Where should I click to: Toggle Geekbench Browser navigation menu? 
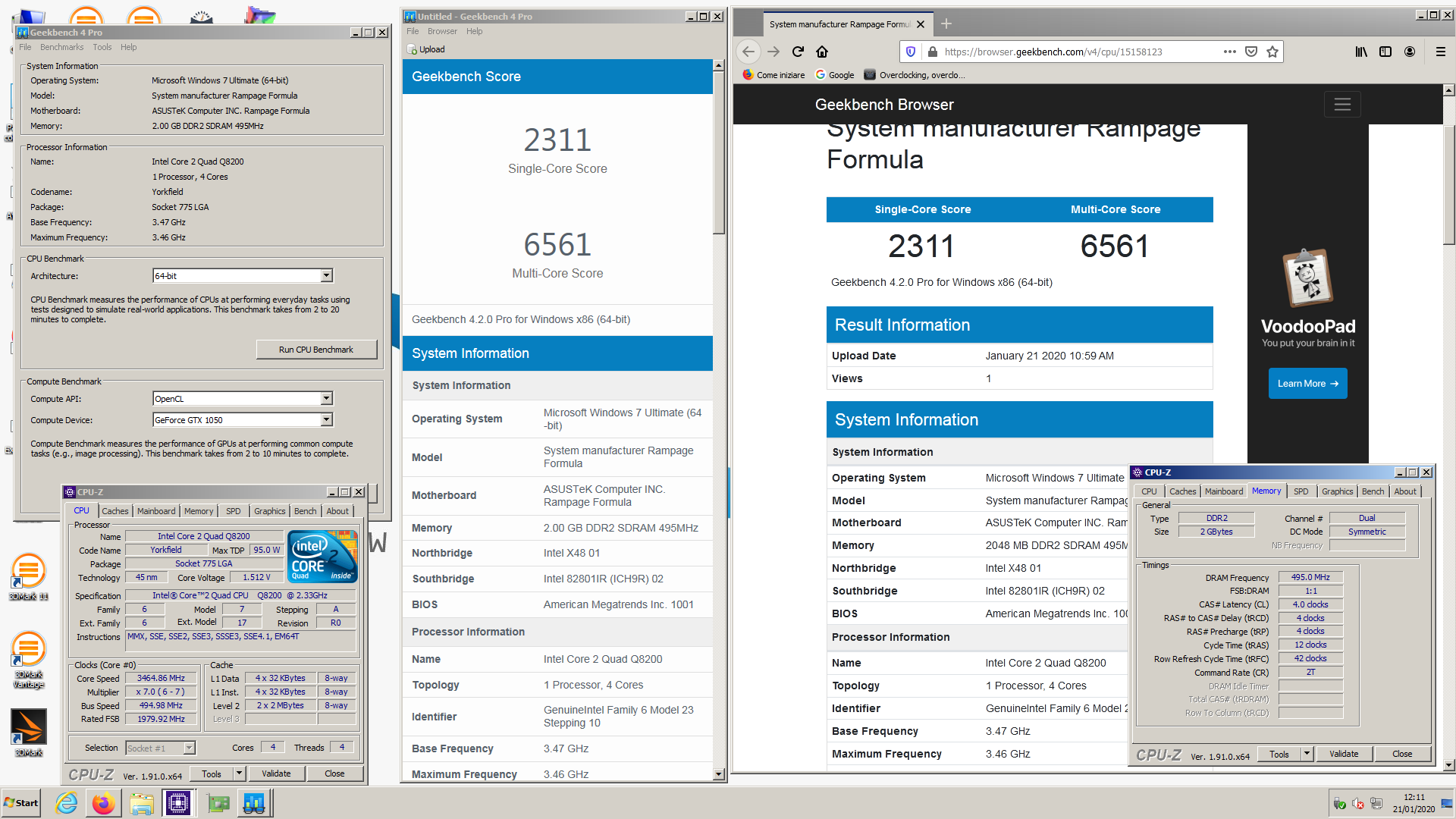pyautogui.click(x=1342, y=105)
